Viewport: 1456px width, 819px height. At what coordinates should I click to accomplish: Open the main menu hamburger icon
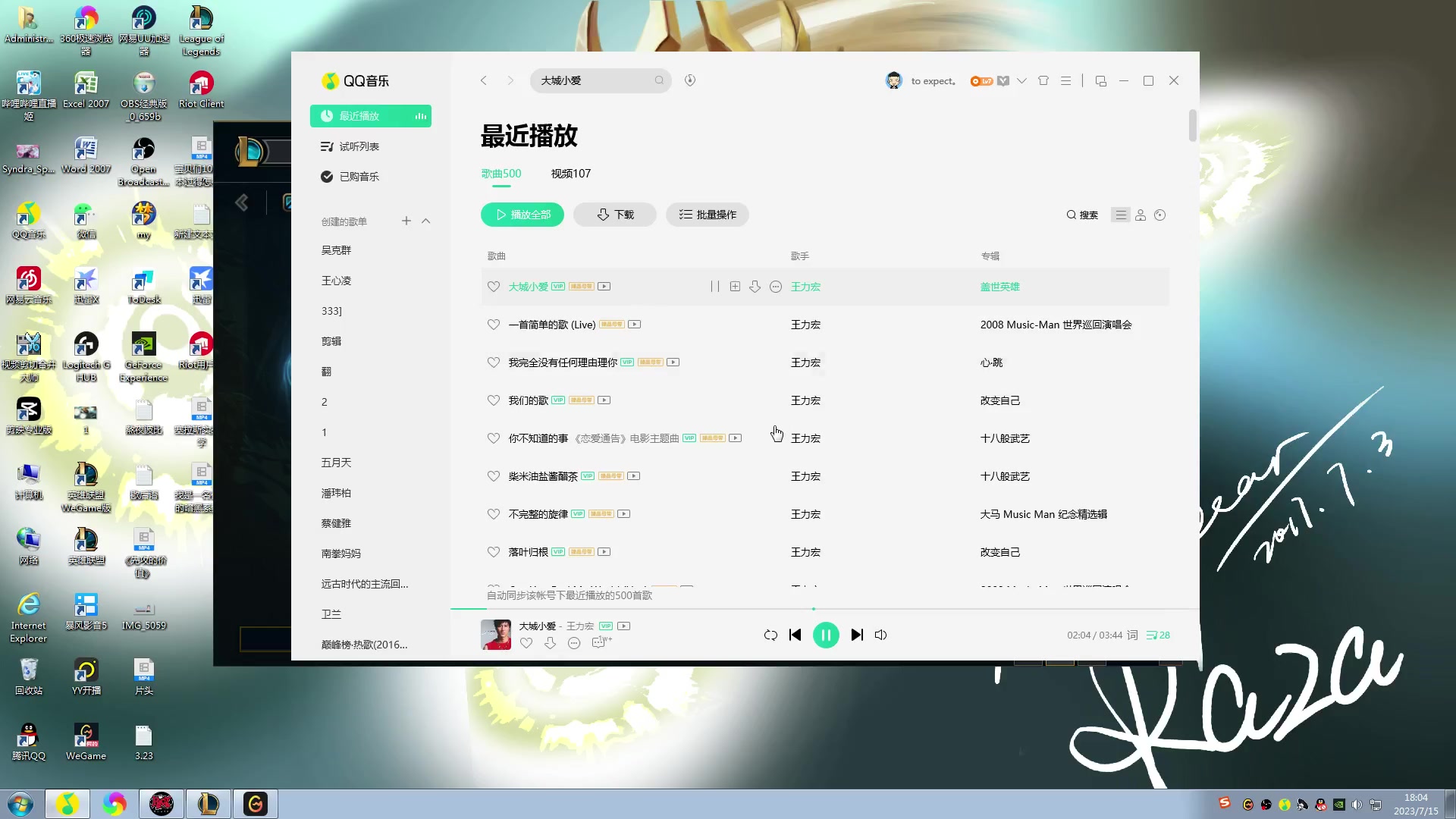1065,80
